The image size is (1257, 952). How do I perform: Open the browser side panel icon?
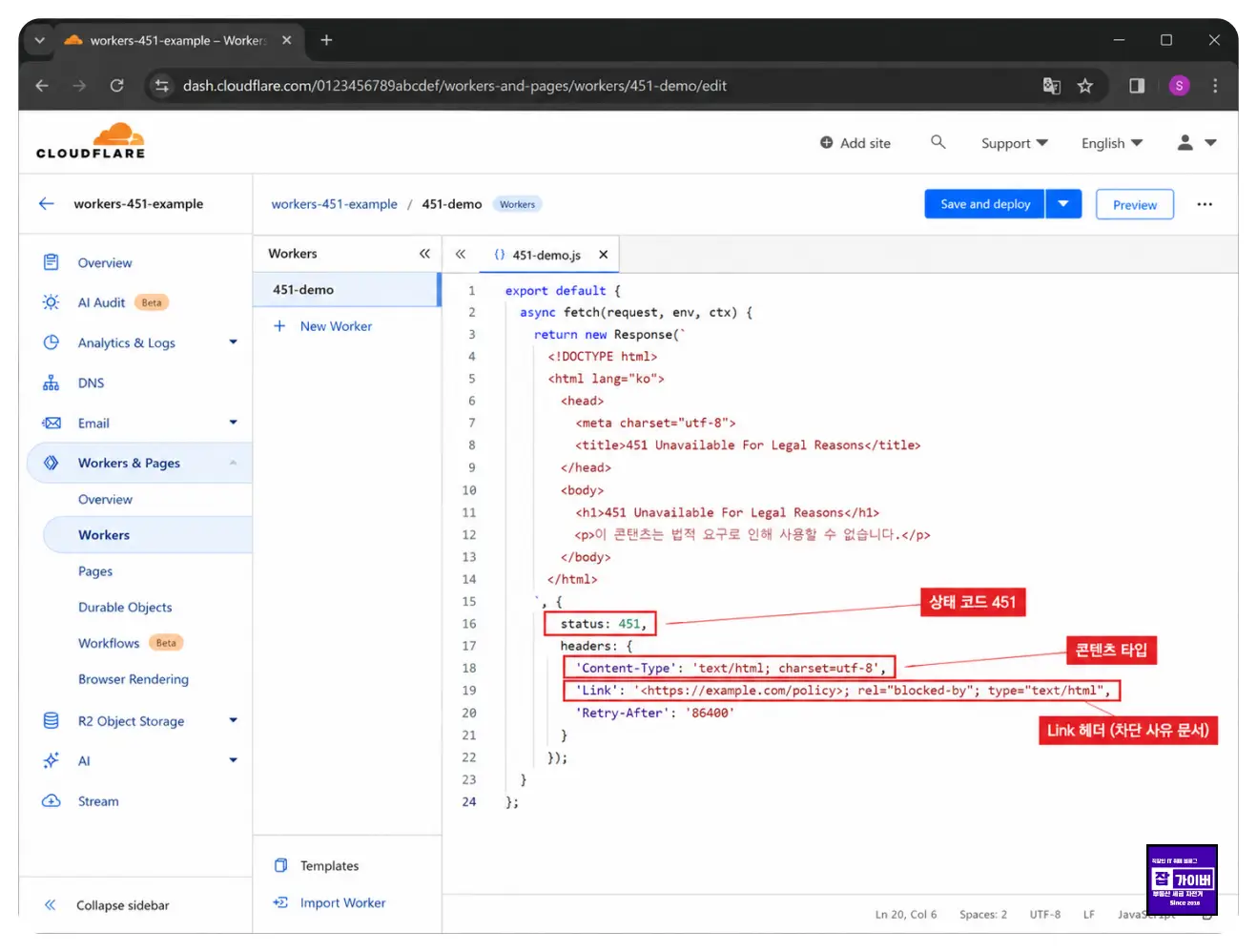point(1137,86)
